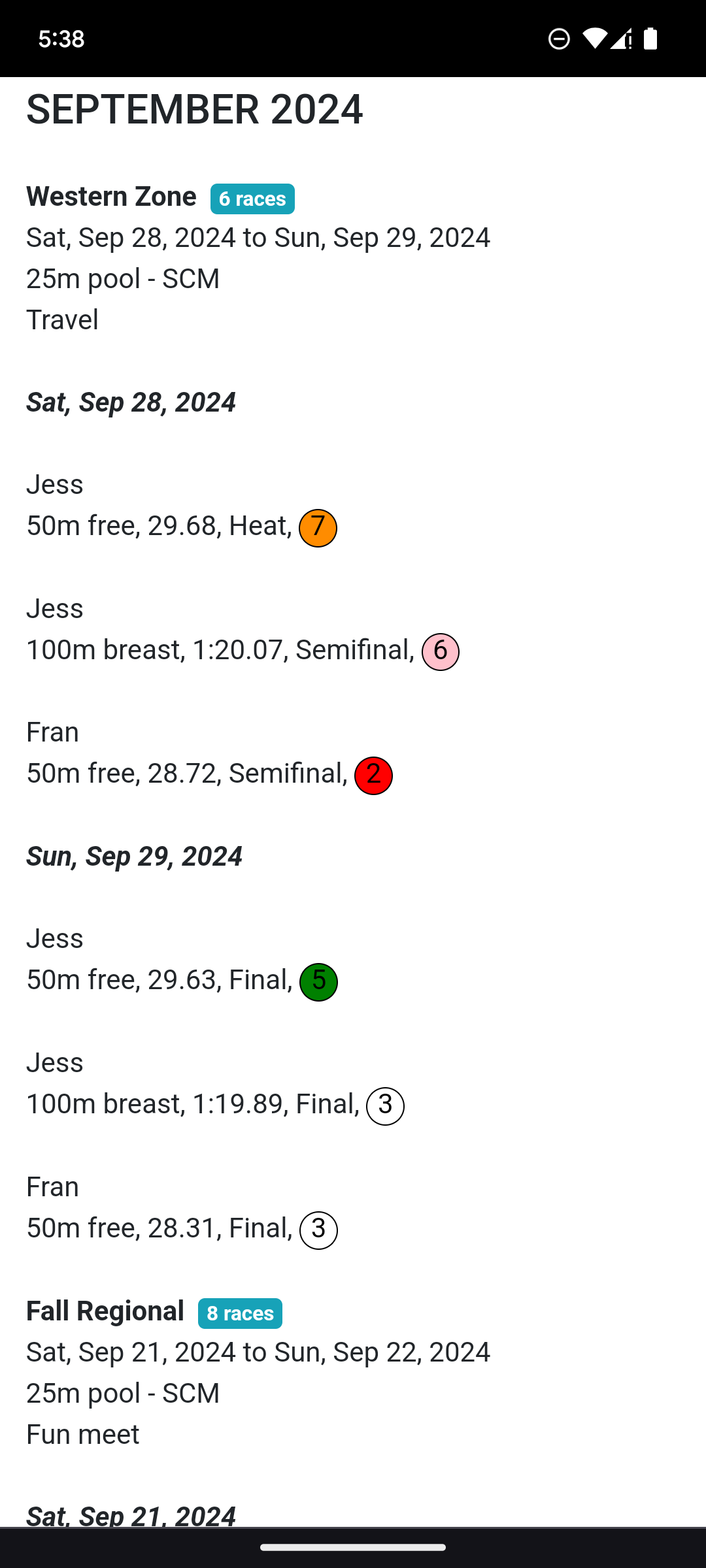
Task: Tap the battery status icon
Action: point(650,39)
